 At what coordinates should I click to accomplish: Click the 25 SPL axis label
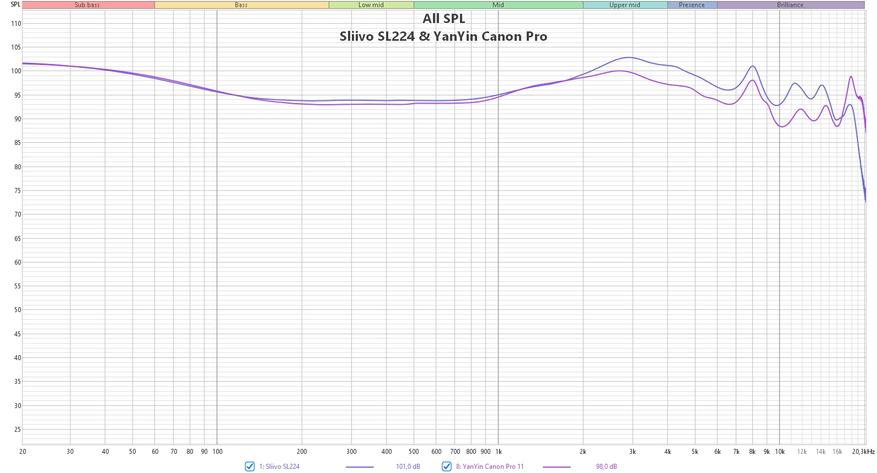[x=17, y=429]
